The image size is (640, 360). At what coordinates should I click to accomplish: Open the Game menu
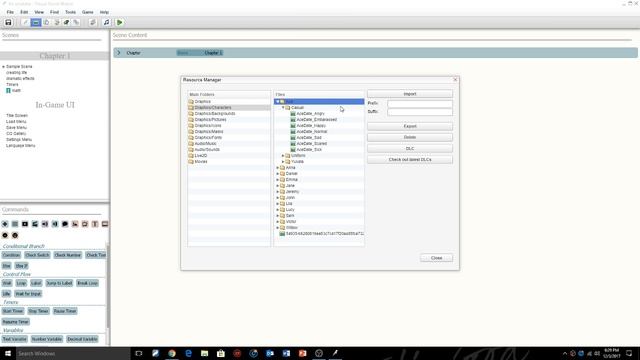[x=87, y=12]
